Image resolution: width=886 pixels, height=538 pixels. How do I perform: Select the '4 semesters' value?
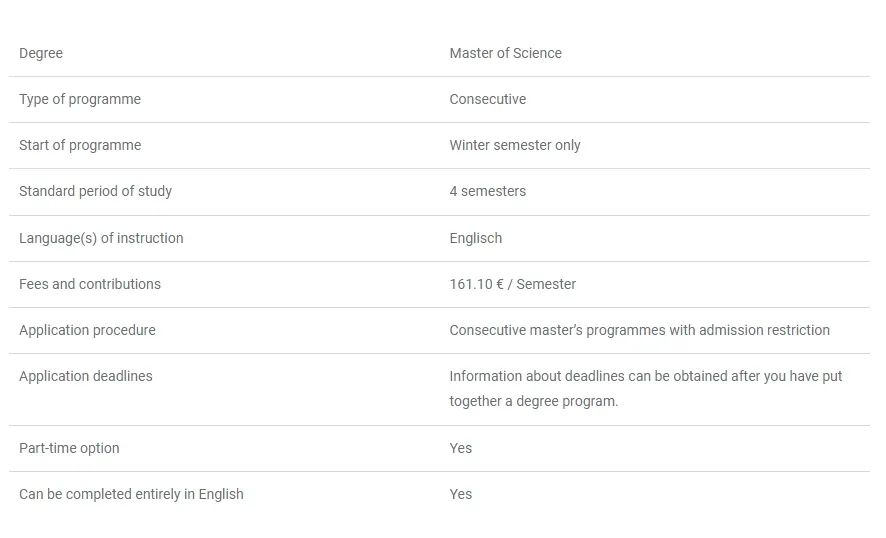coord(488,191)
